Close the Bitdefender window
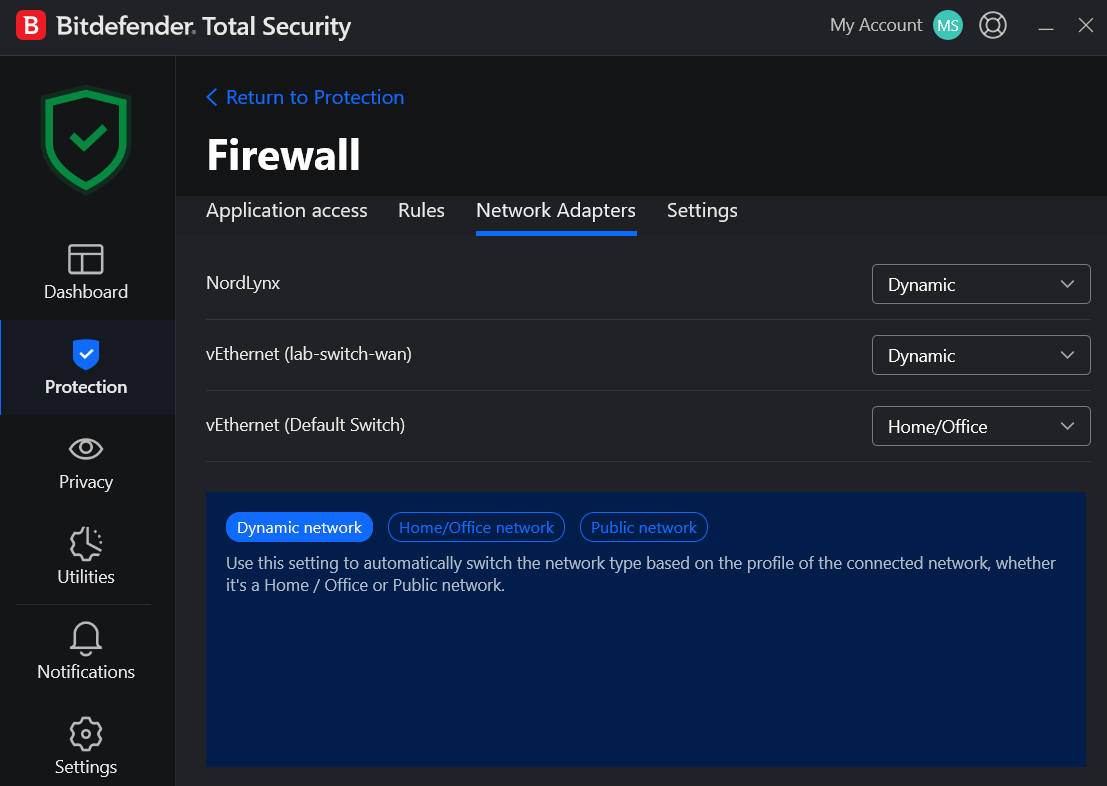Viewport: 1107px width, 786px height. [x=1086, y=25]
